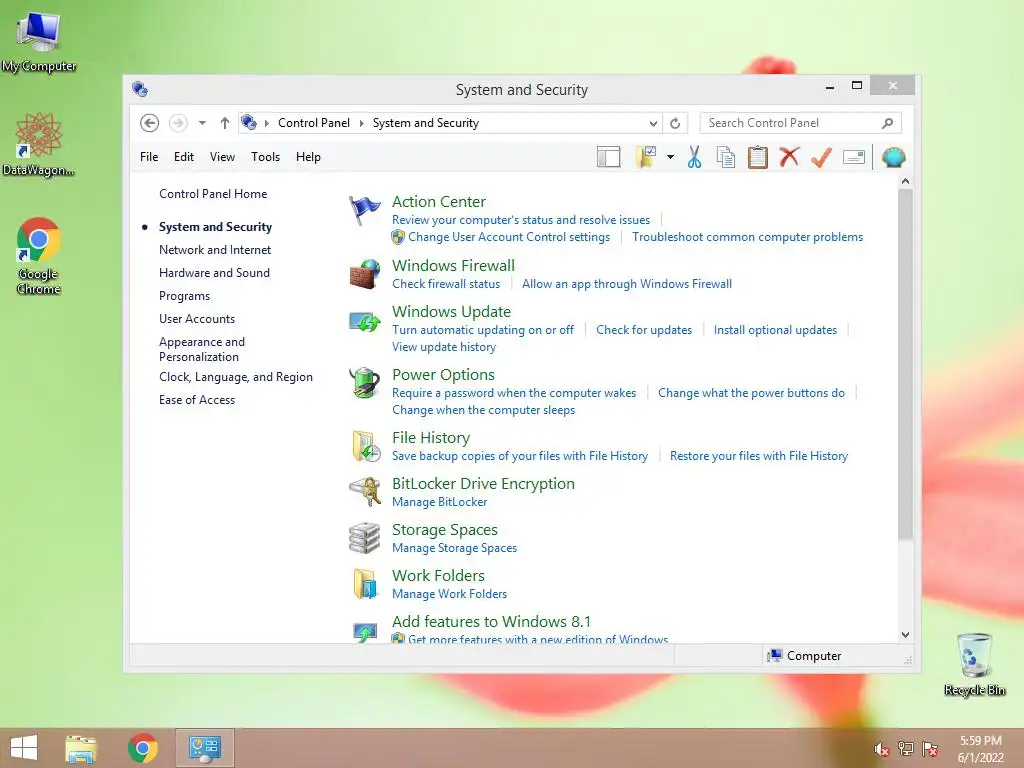Click the scrollbar down arrow
The height and width of the screenshot is (768, 1024).
point(905,634)
